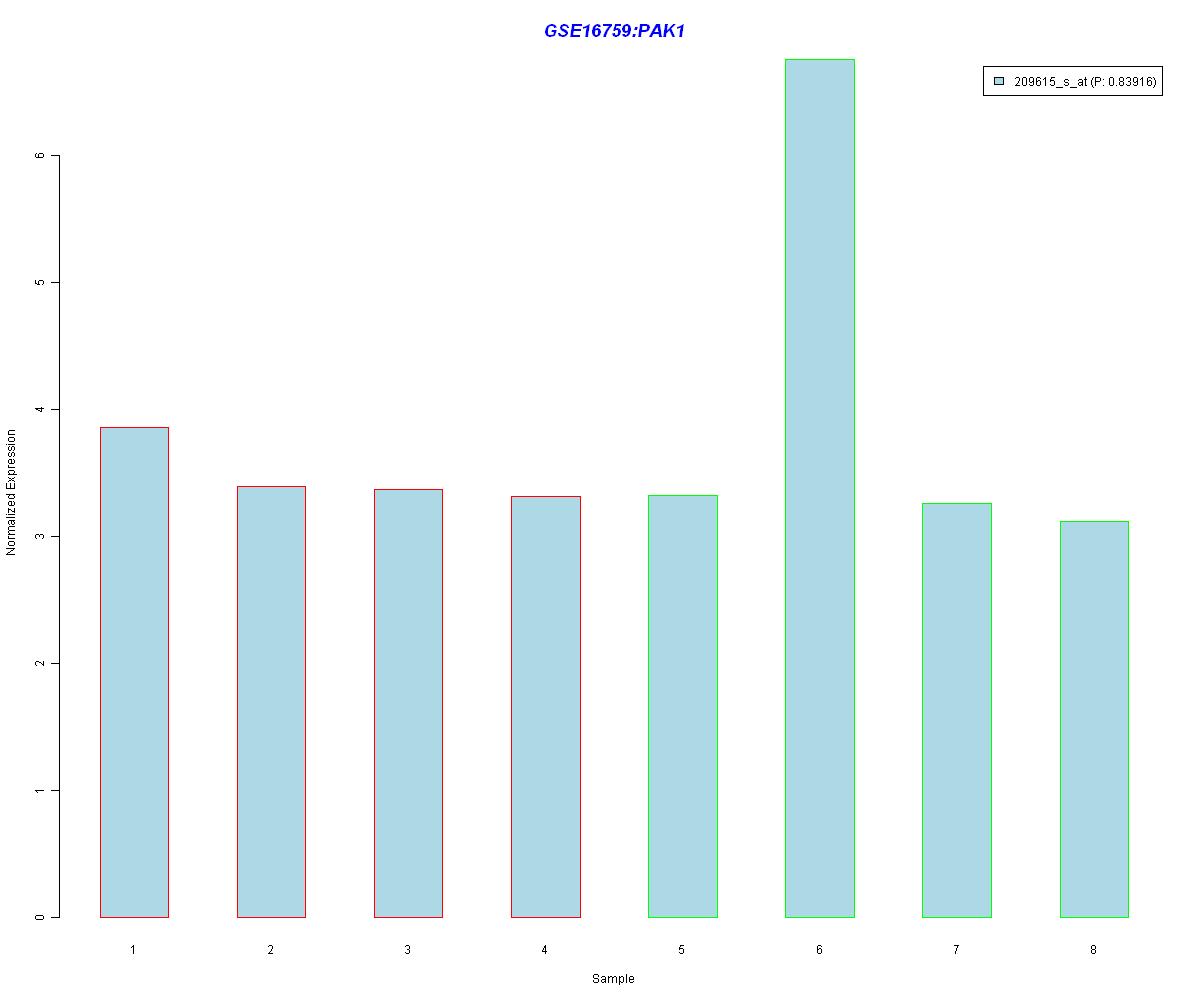Select the bar for sample 5

[682, 706]
